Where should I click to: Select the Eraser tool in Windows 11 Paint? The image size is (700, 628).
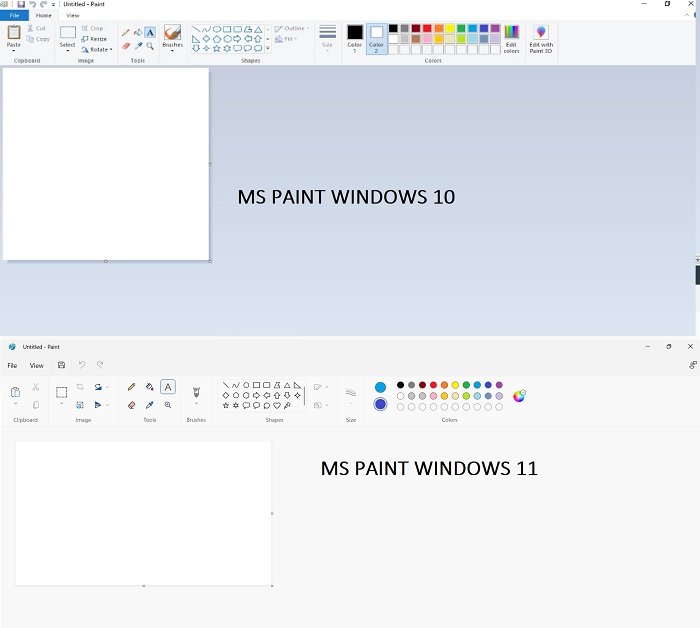[x=131, y=405]
